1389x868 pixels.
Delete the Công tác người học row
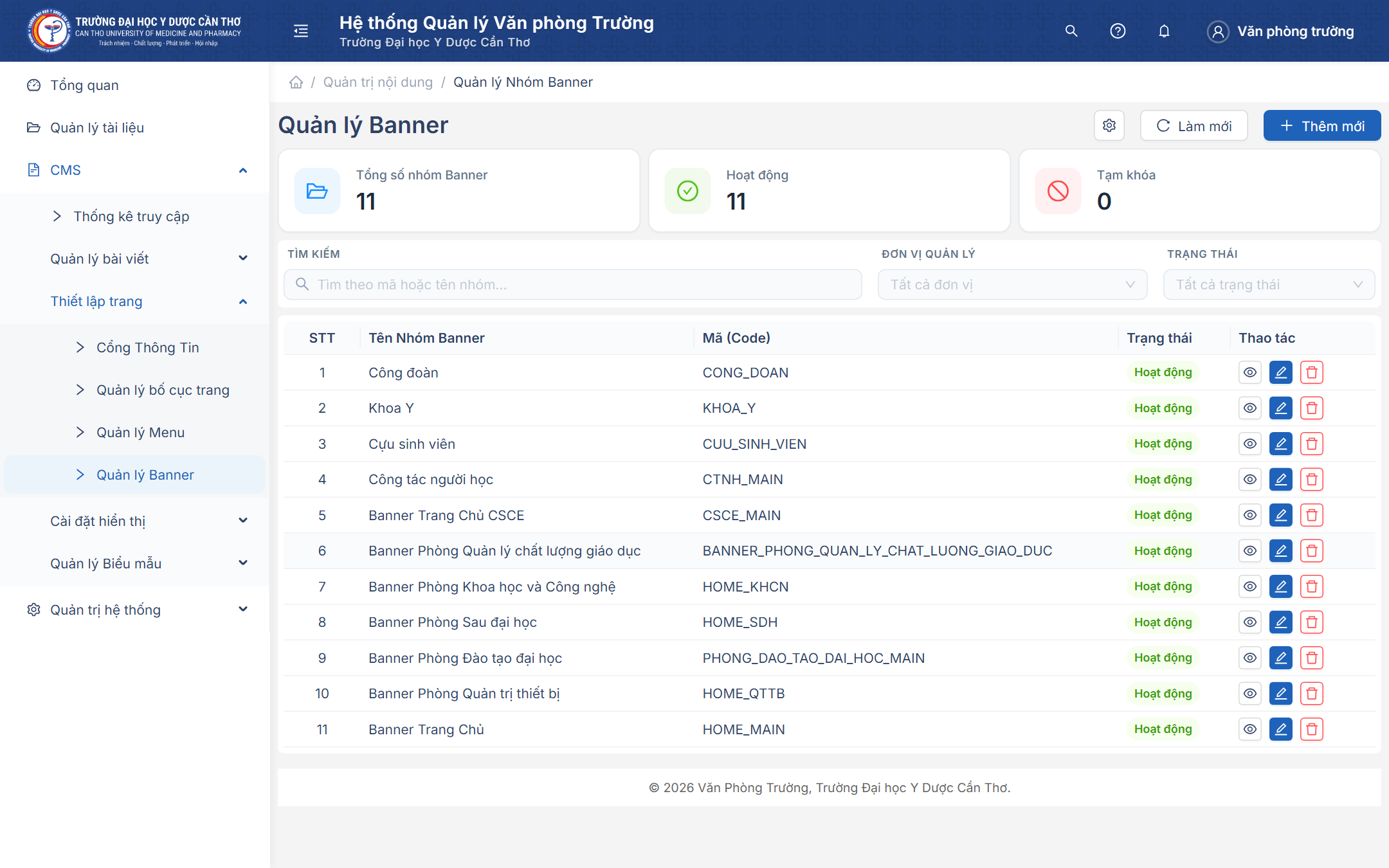pos(1312,480)
